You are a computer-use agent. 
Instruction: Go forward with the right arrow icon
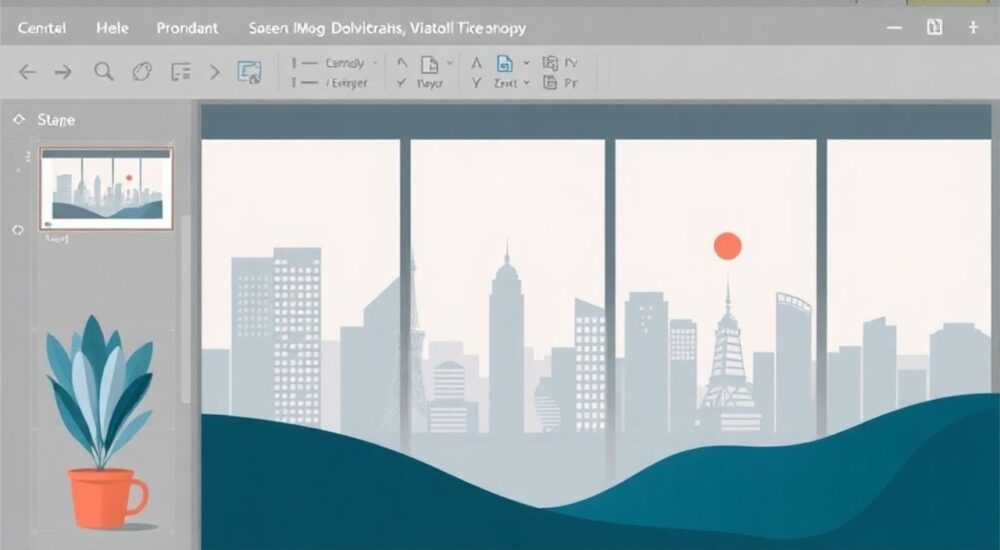coord(63,72)
